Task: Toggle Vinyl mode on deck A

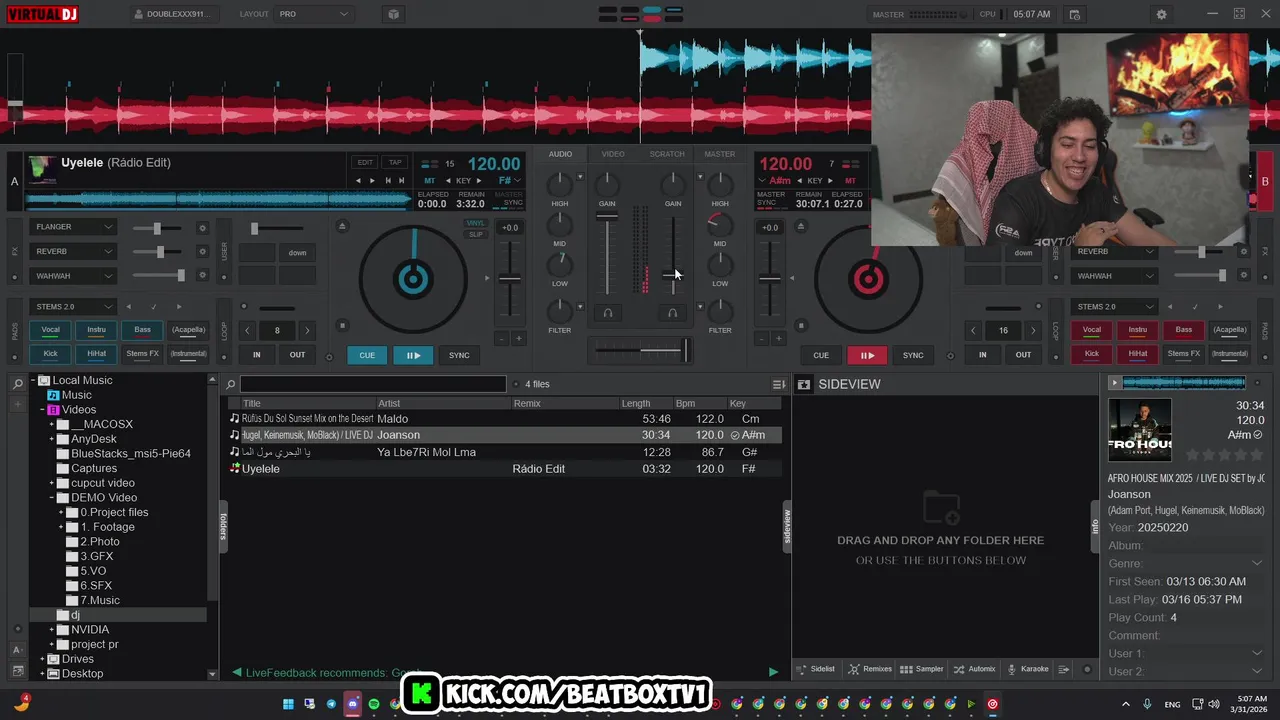Action: click(476, 223)
